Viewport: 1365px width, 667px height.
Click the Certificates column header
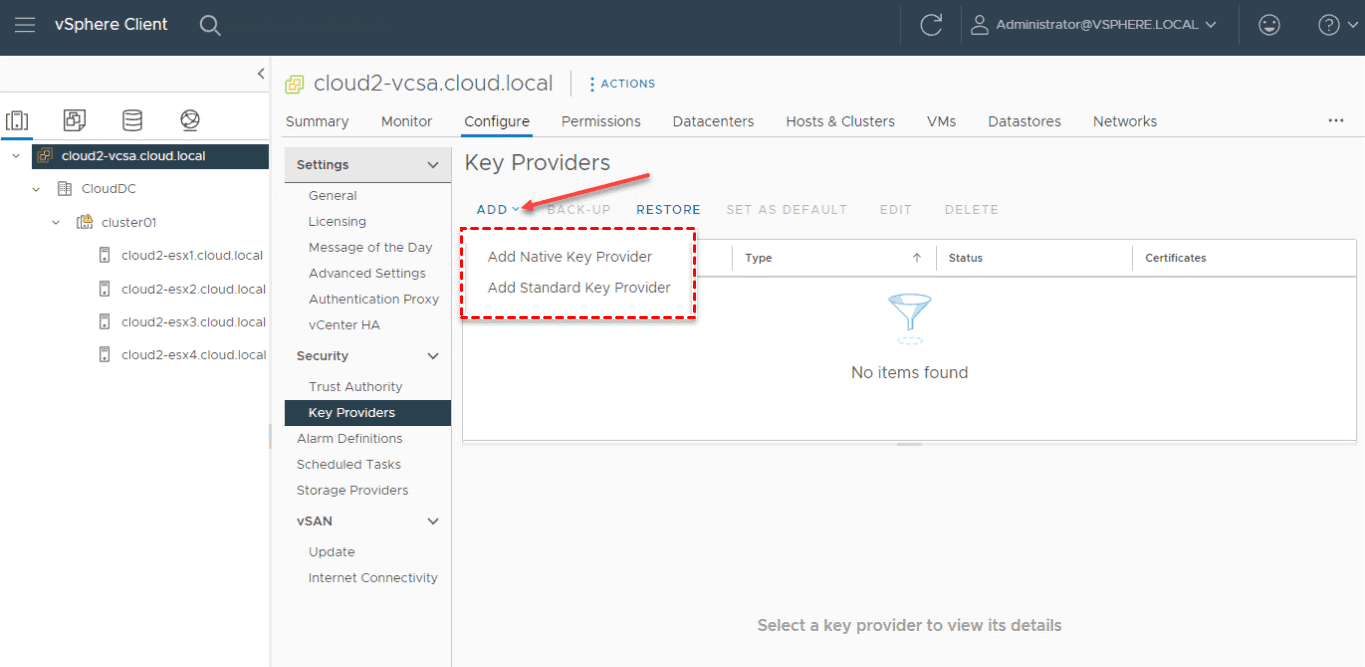coord(1176,258)
